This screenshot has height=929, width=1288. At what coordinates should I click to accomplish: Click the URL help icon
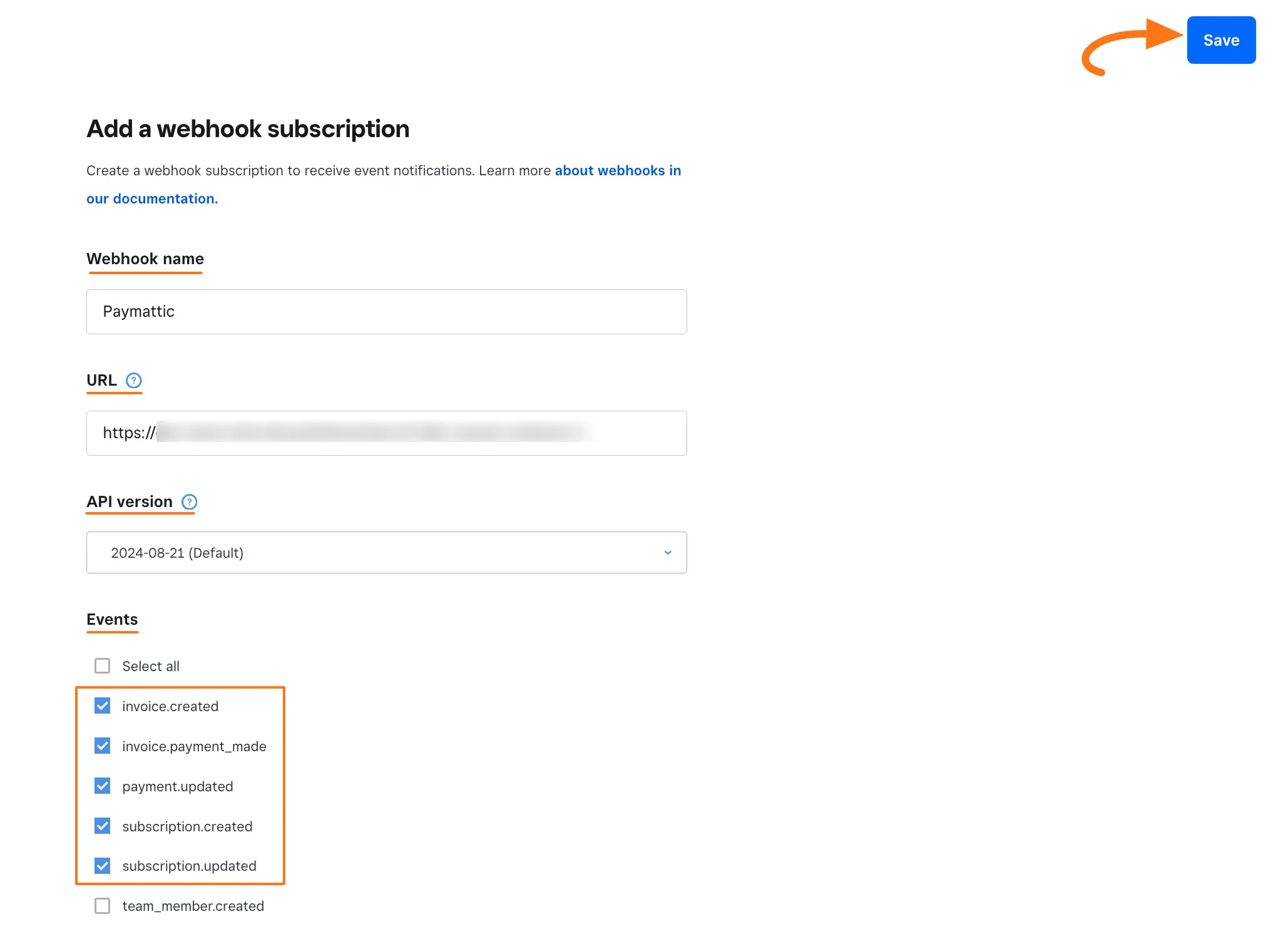click(134, 380)
